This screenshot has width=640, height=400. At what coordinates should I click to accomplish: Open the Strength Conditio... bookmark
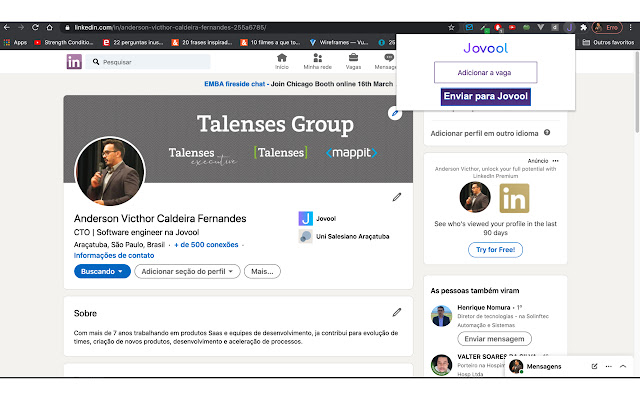point(64,42)
